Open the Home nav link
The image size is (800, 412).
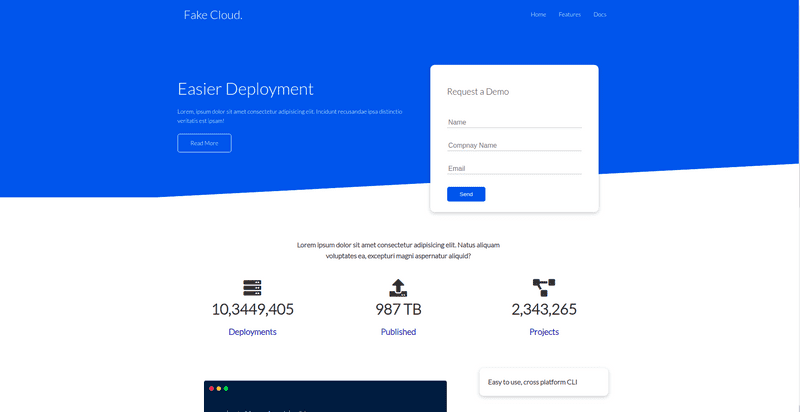point(538,15)
